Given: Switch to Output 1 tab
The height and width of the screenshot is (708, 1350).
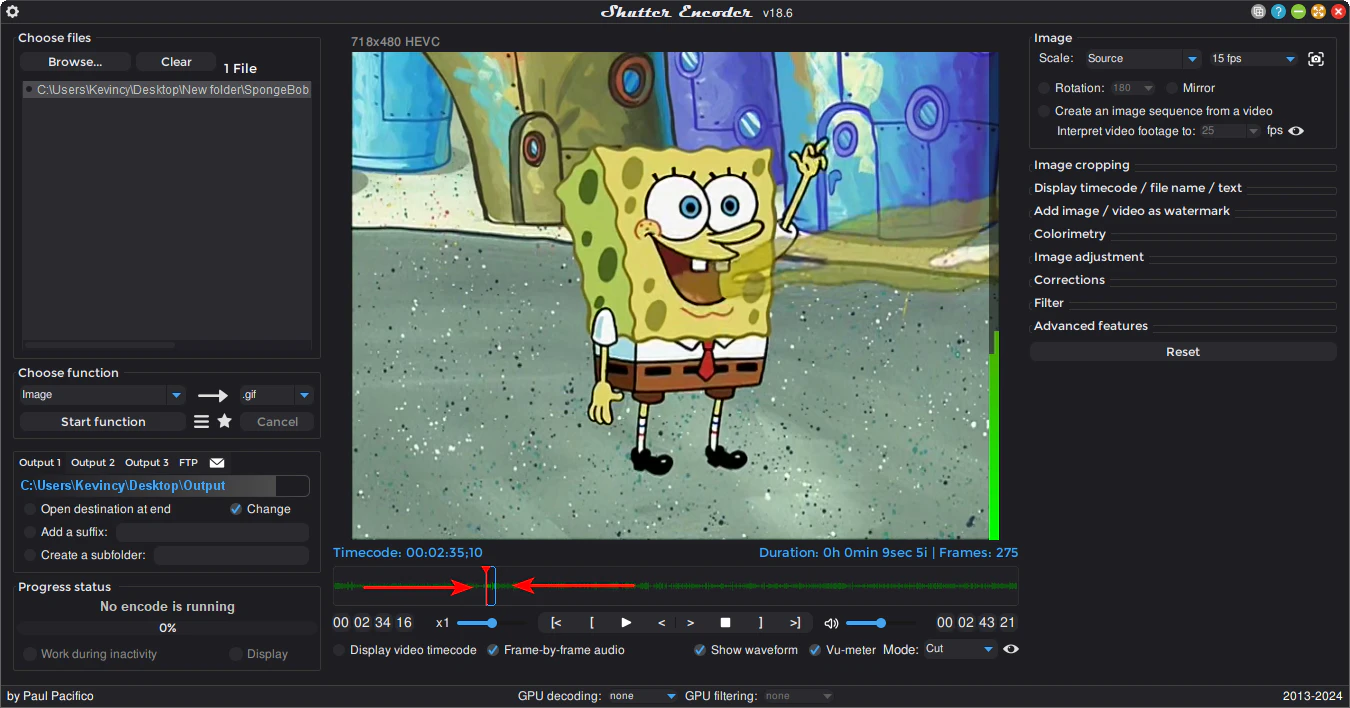Looking at the screenshot, I should [40, 463].
